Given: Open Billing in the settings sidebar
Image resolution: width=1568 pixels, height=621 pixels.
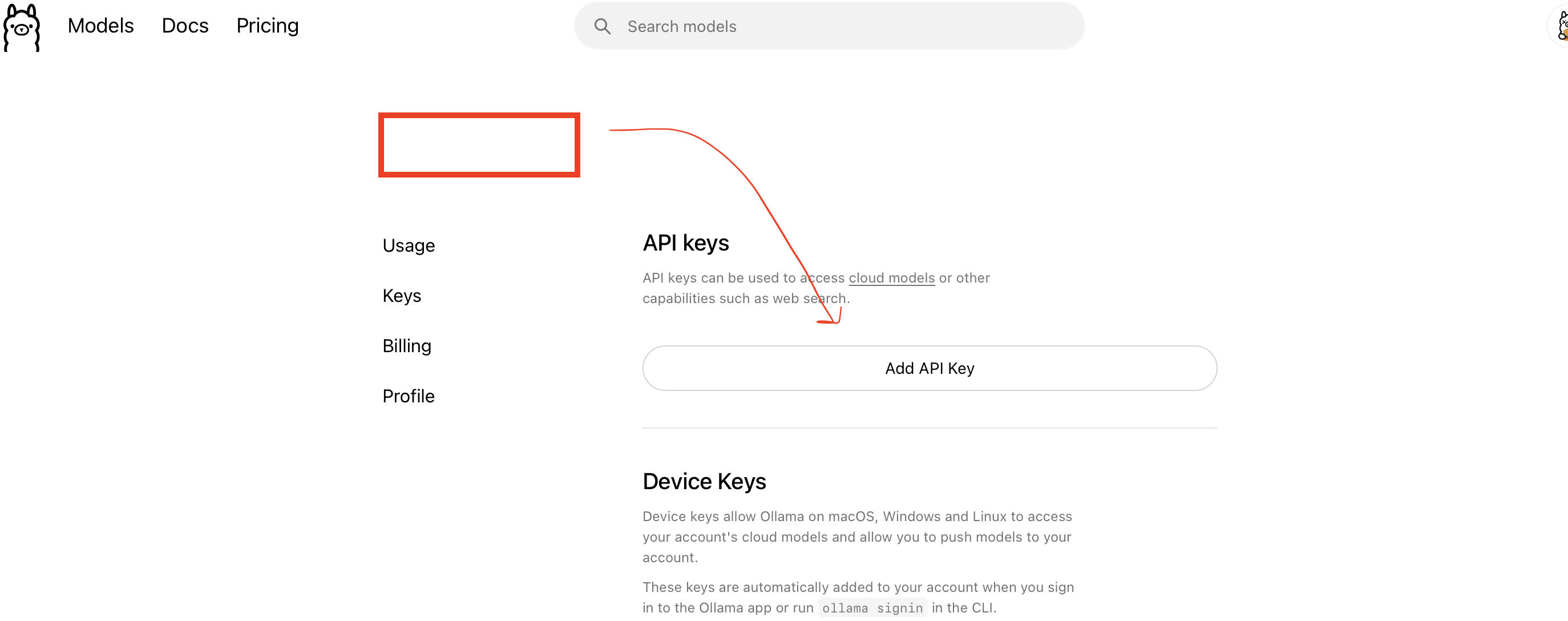Looking at the screenshot, I should (407, 346).
